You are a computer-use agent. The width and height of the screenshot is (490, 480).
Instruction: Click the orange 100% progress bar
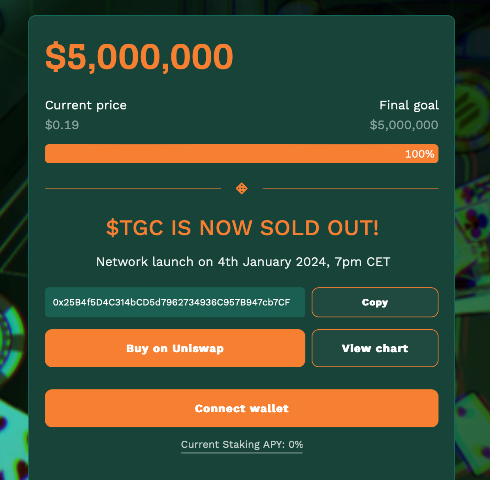point(242,154)
